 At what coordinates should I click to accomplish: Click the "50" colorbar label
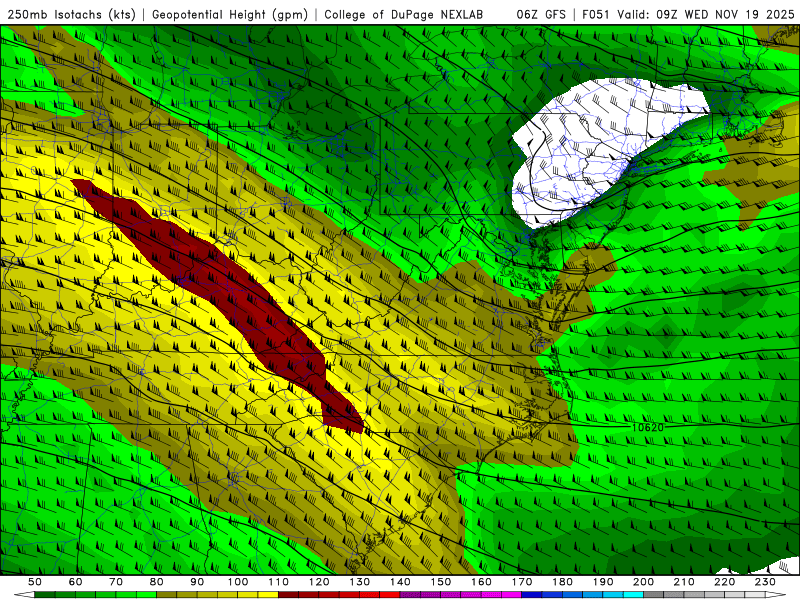pos(35,582)
